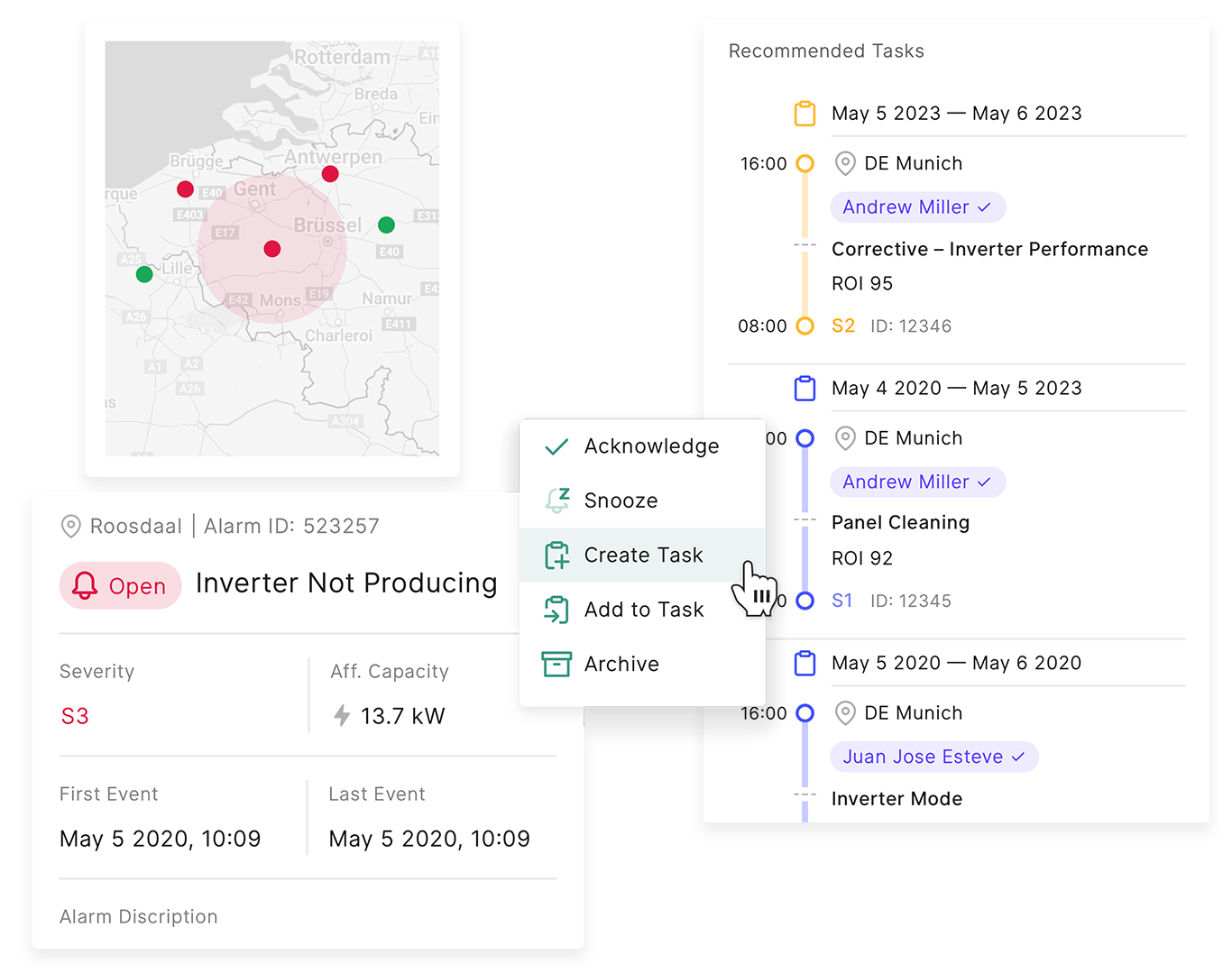Click the red map marker near Antwerpen
Viewport: 1232px width, 973px height.
[x=330, y=174]
